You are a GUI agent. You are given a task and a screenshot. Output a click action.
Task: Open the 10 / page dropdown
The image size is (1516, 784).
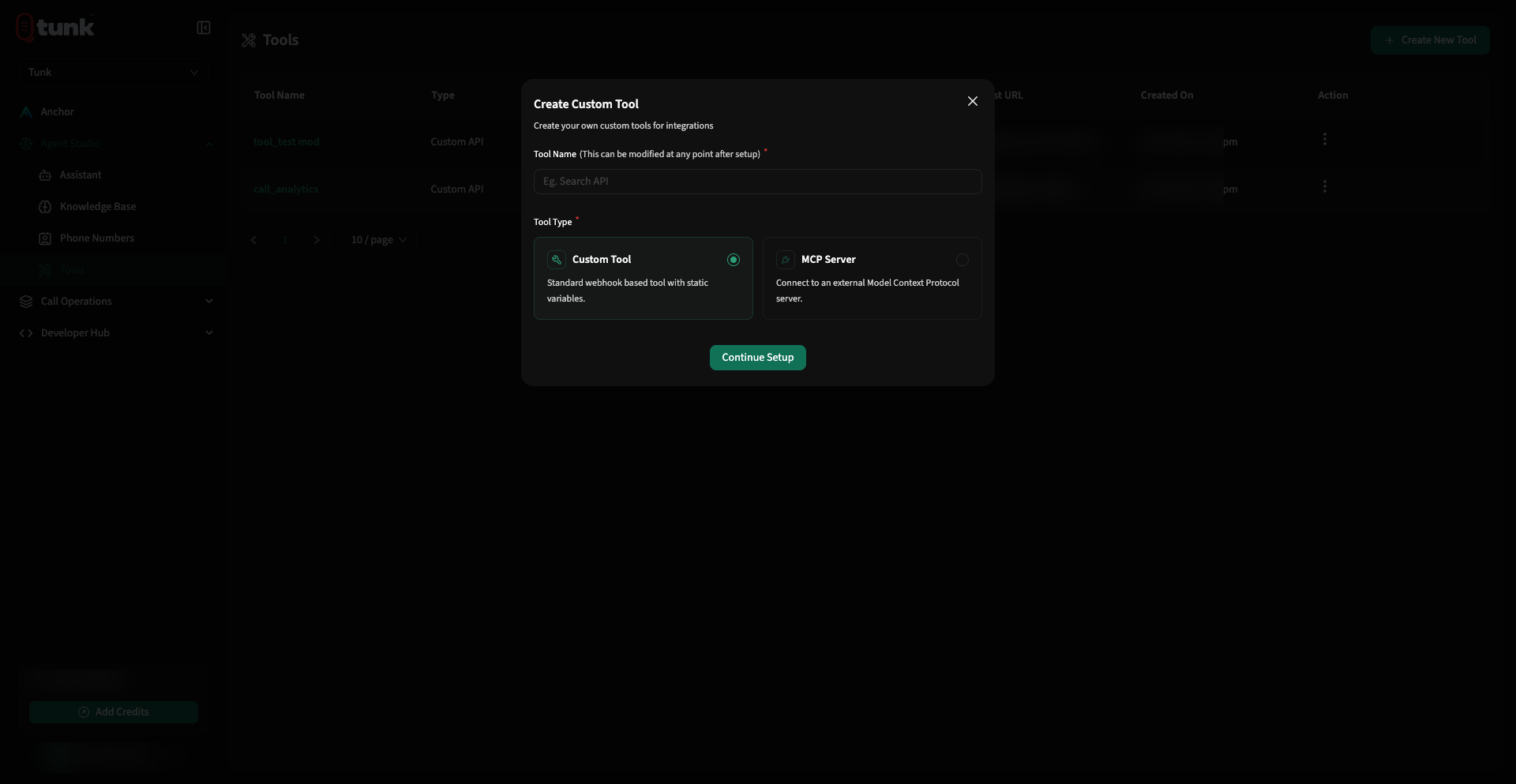coord(379,240)
